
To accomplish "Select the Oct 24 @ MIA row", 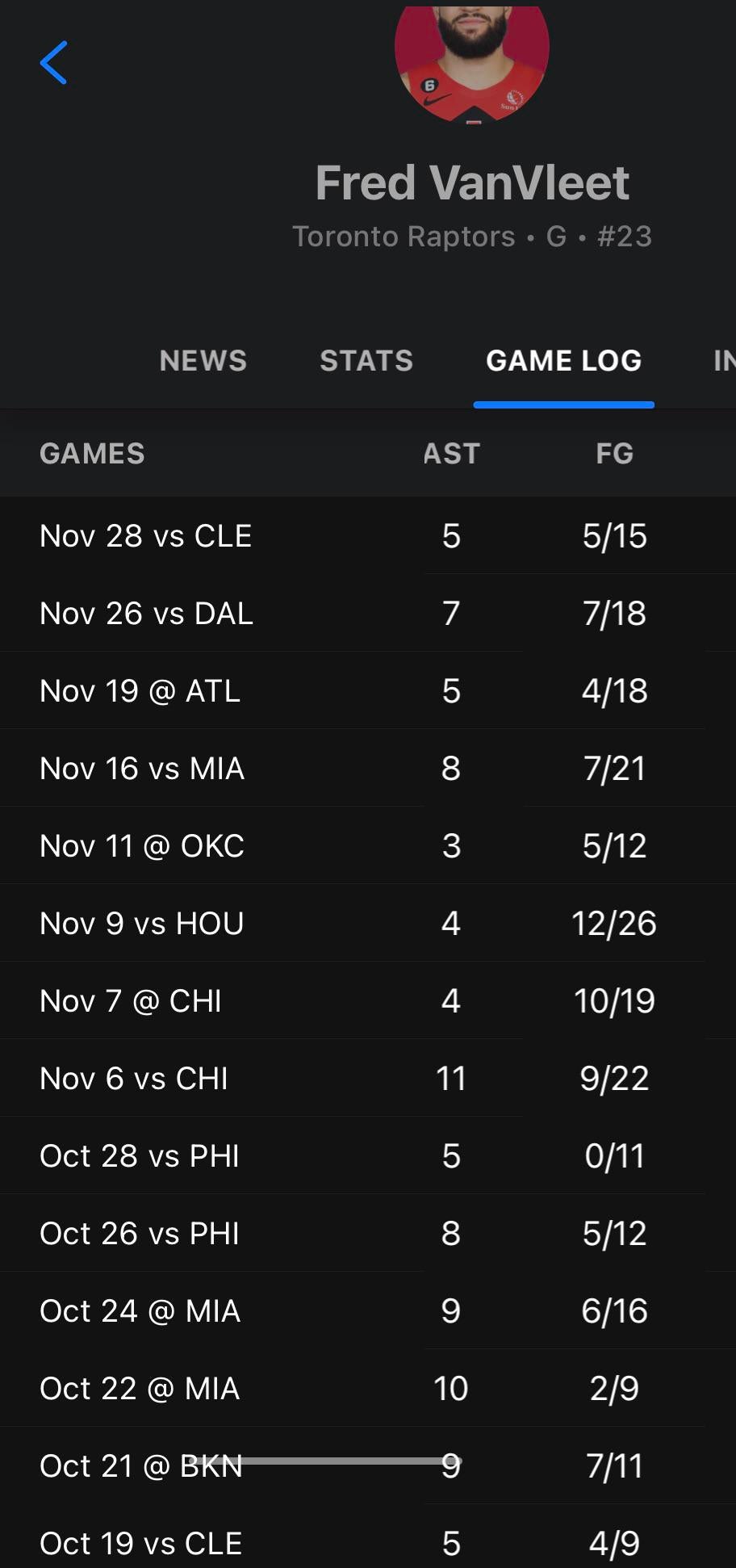I will tap(140, 1311).
